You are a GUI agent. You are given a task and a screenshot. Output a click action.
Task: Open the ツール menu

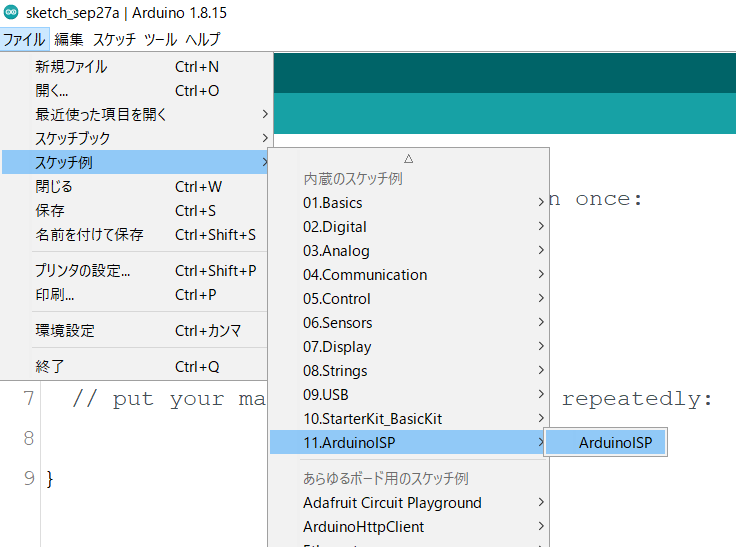[x=160, y=39]
